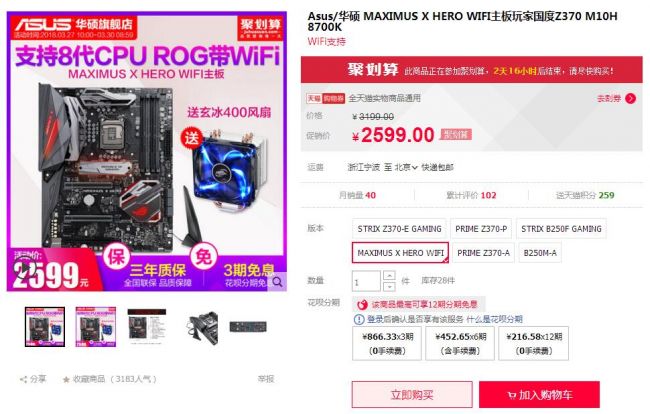Select the third product thumbnail
The image size is (650, 414).
click(x=147, y=327)
